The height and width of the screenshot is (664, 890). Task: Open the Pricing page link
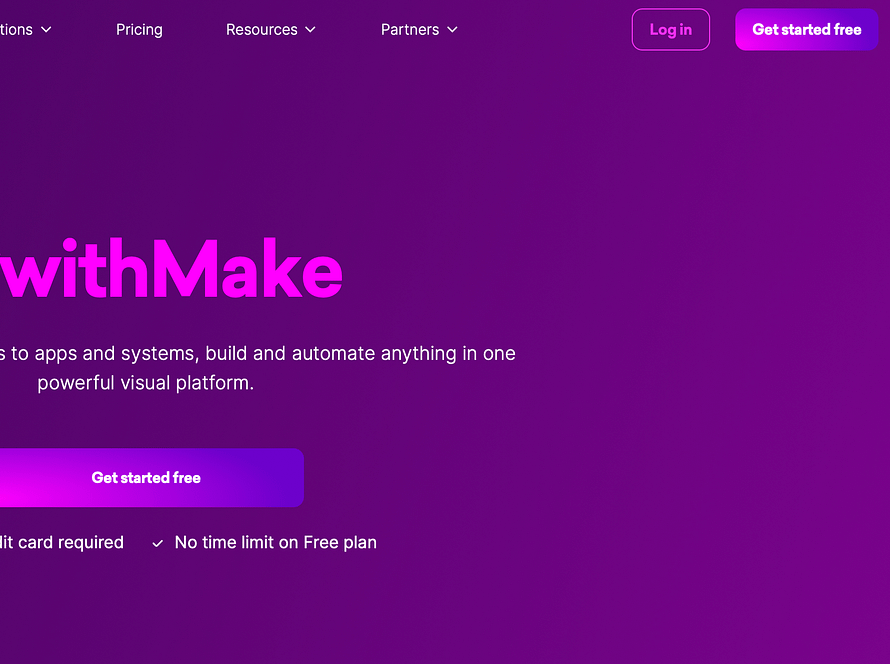[139, 30]
